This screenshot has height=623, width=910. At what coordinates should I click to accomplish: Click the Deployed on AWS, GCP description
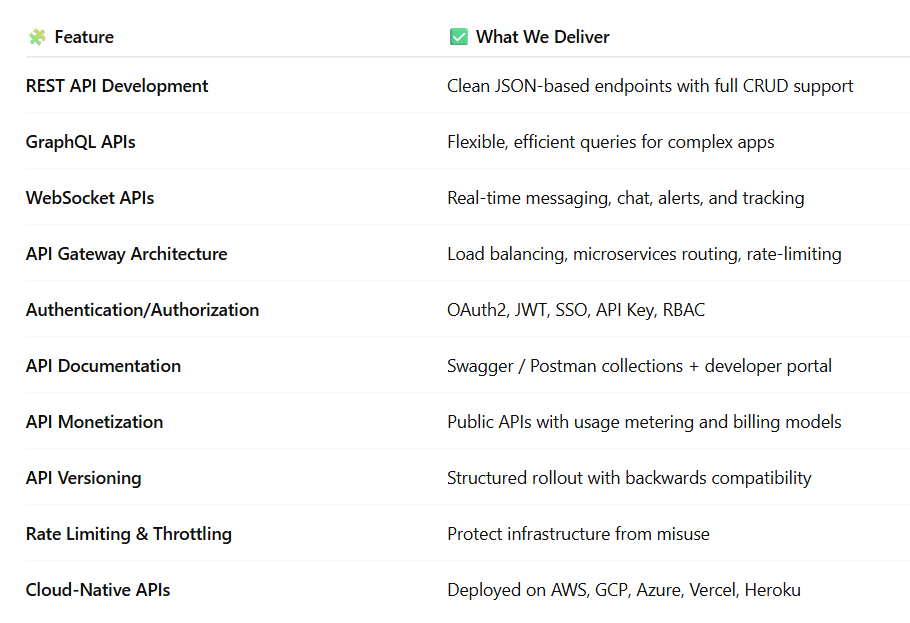point(624,590)
